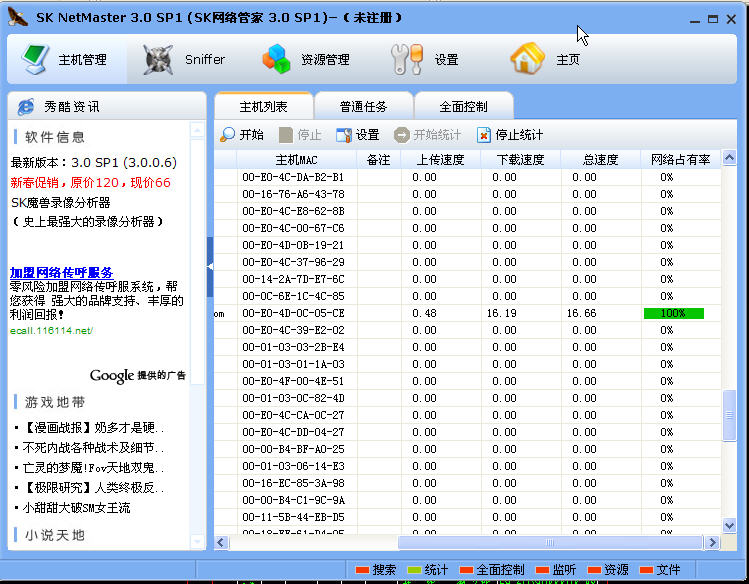Click the SK魔兽录像分析器 text
This screenshot has height=584, width=749.
(x=60, y=202)
